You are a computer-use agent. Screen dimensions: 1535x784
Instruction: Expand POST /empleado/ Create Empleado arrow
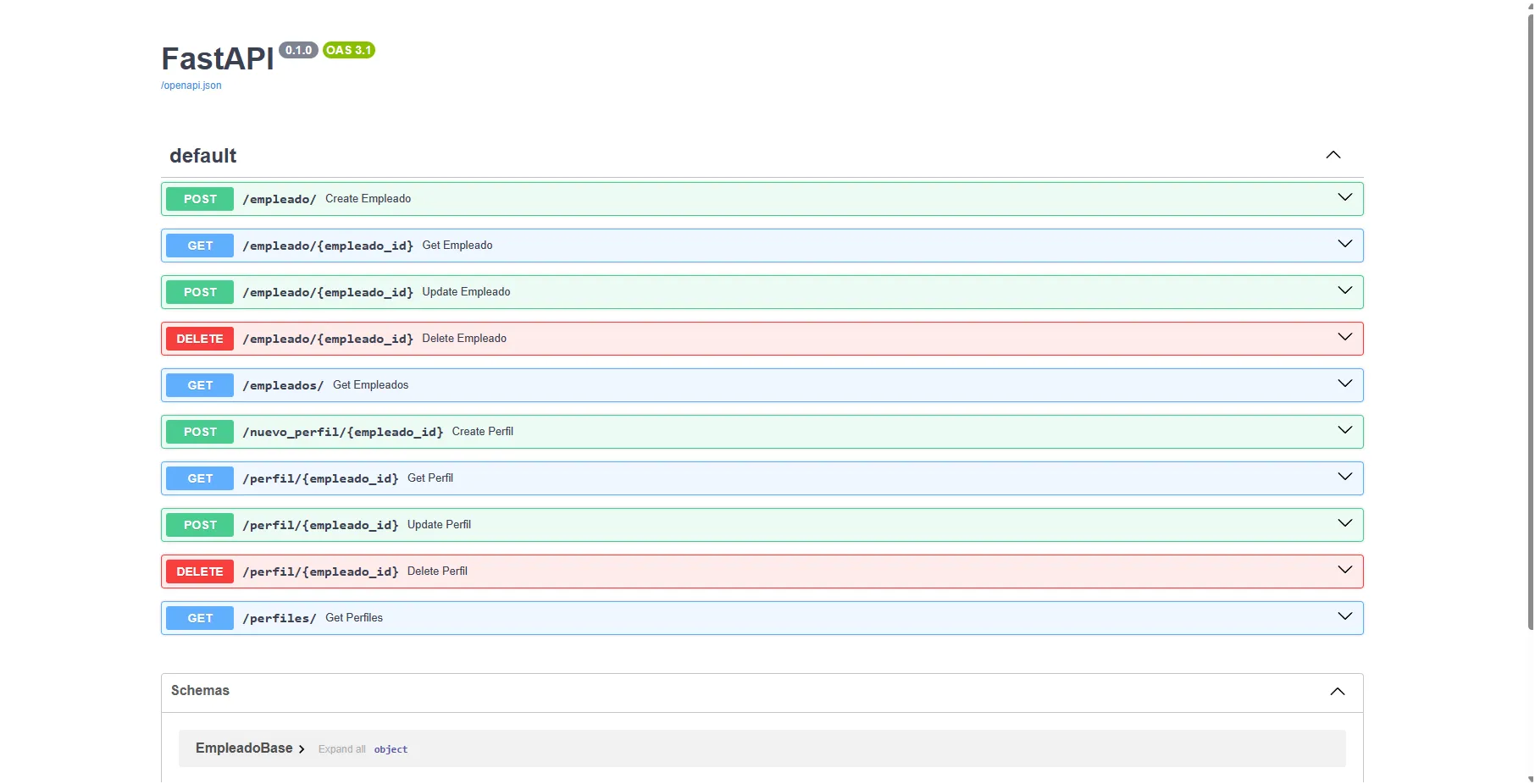point(1344,198)
